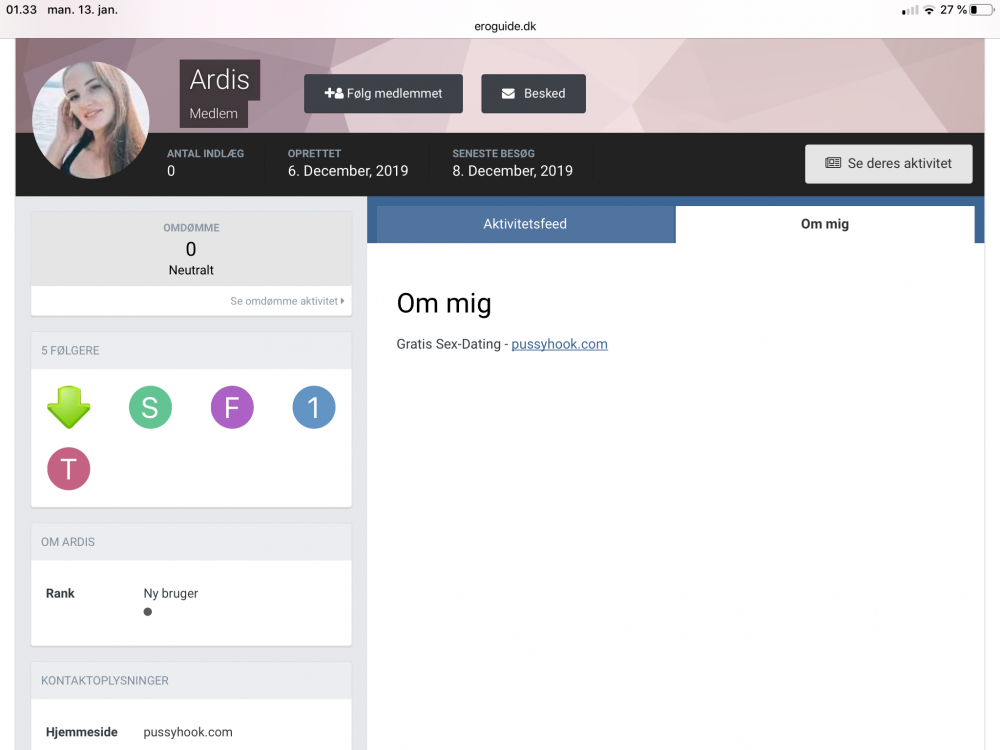Tap the clock time 01.33
The image size is (1000, 750).
click(22, 10)
